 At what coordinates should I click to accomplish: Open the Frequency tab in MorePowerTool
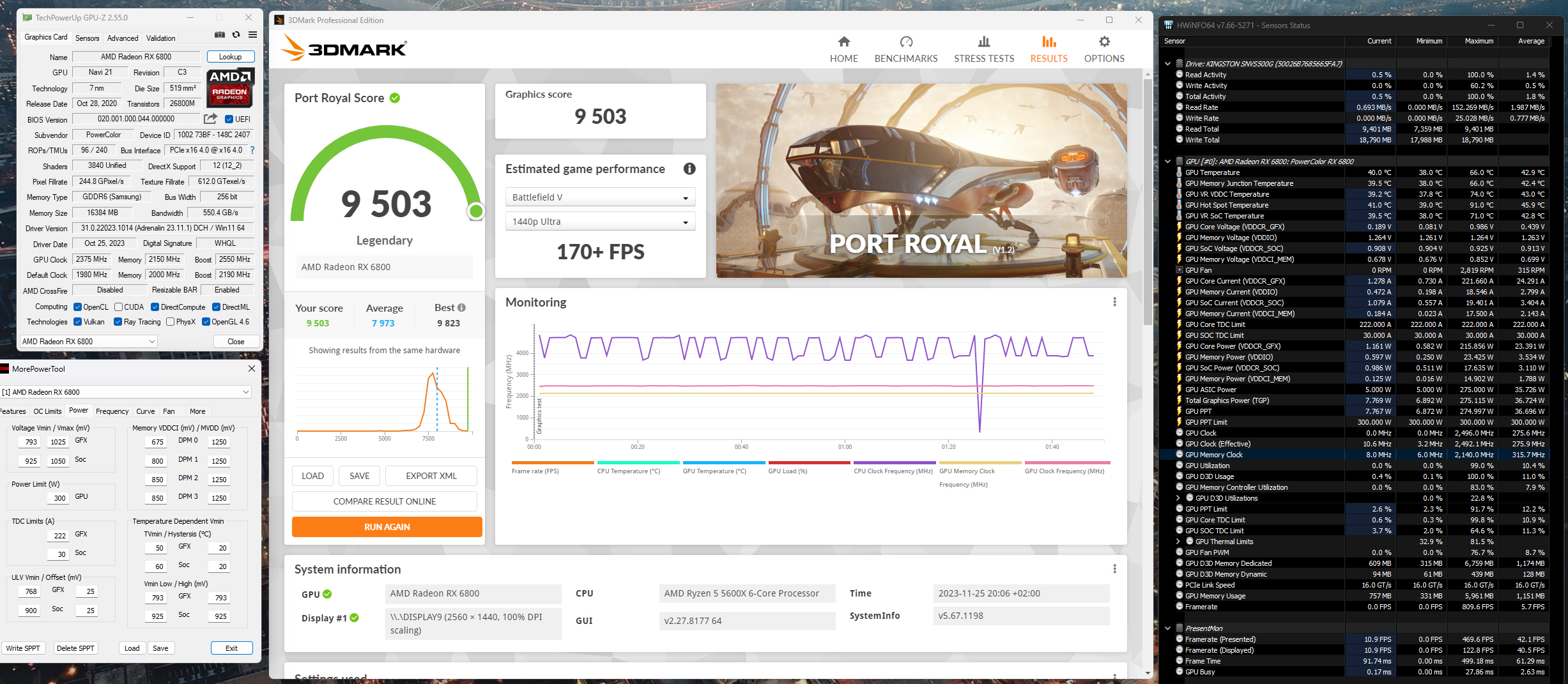click(112, 411)
